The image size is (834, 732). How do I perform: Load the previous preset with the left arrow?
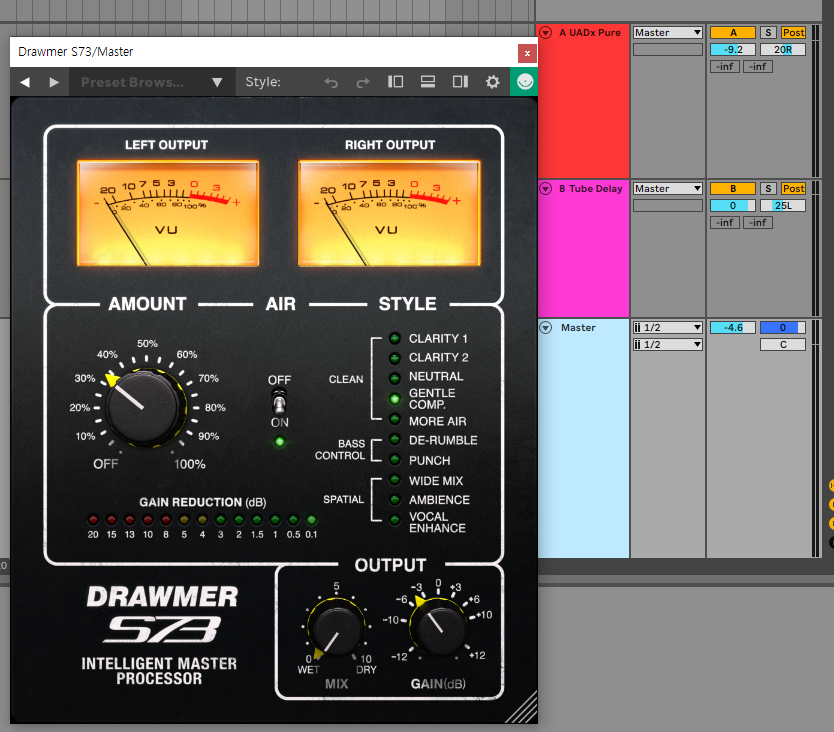24,82
